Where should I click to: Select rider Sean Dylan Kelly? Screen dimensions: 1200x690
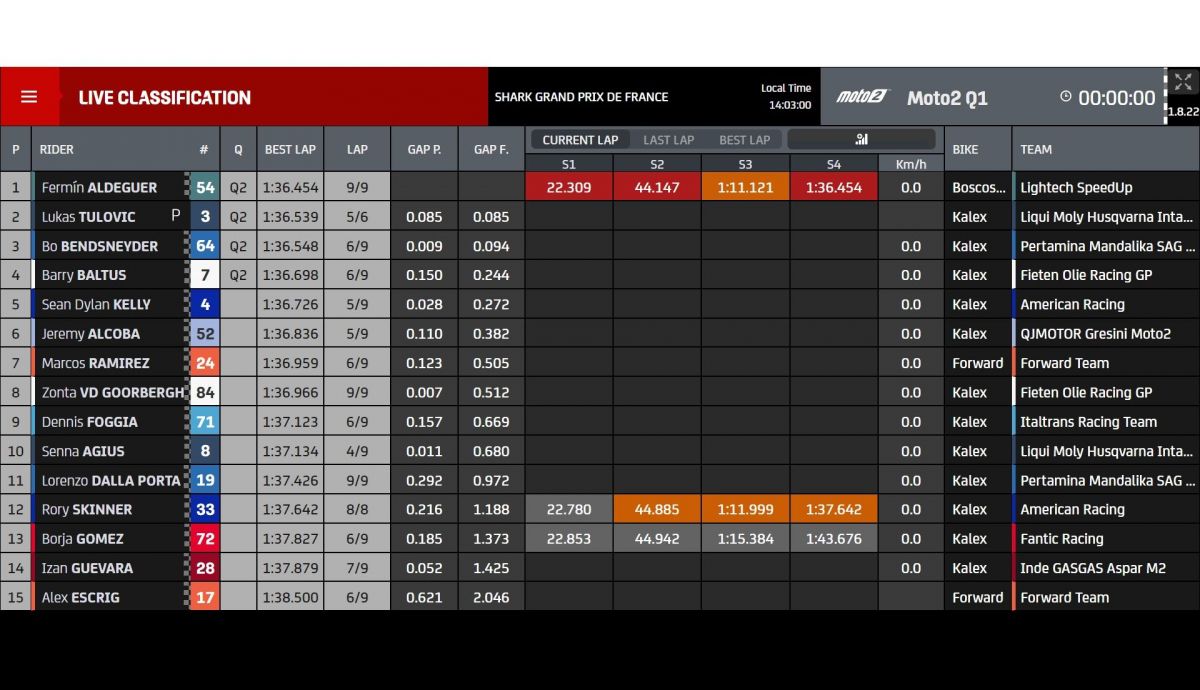96,304
